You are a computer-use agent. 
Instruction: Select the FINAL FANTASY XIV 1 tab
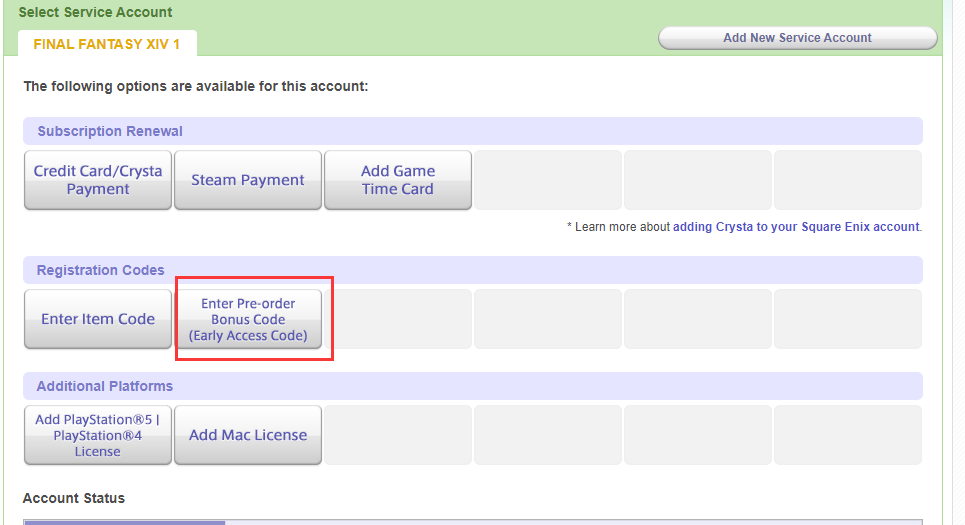(107, 44)
